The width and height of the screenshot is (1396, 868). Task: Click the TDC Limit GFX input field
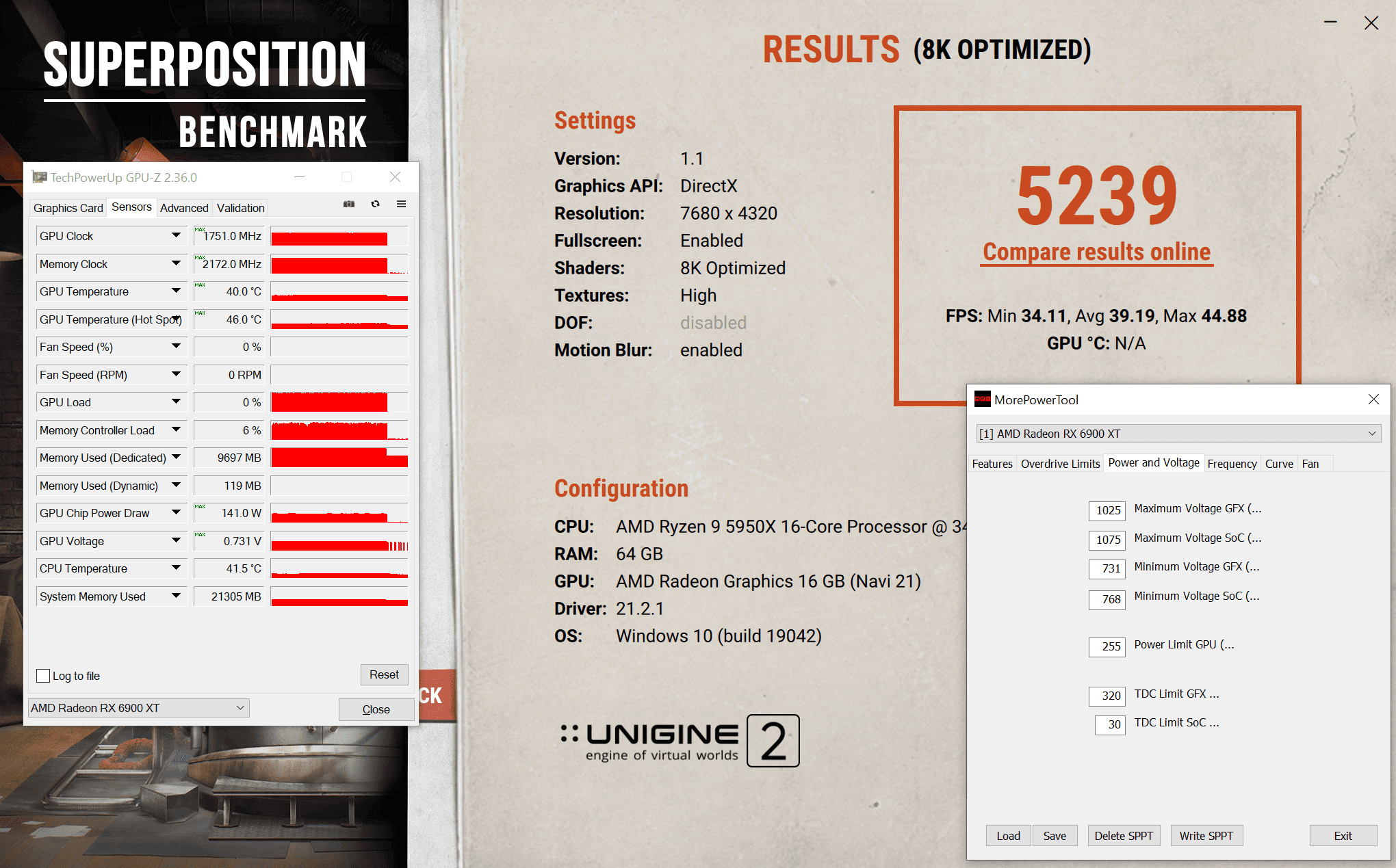(x=1107, y=696)
